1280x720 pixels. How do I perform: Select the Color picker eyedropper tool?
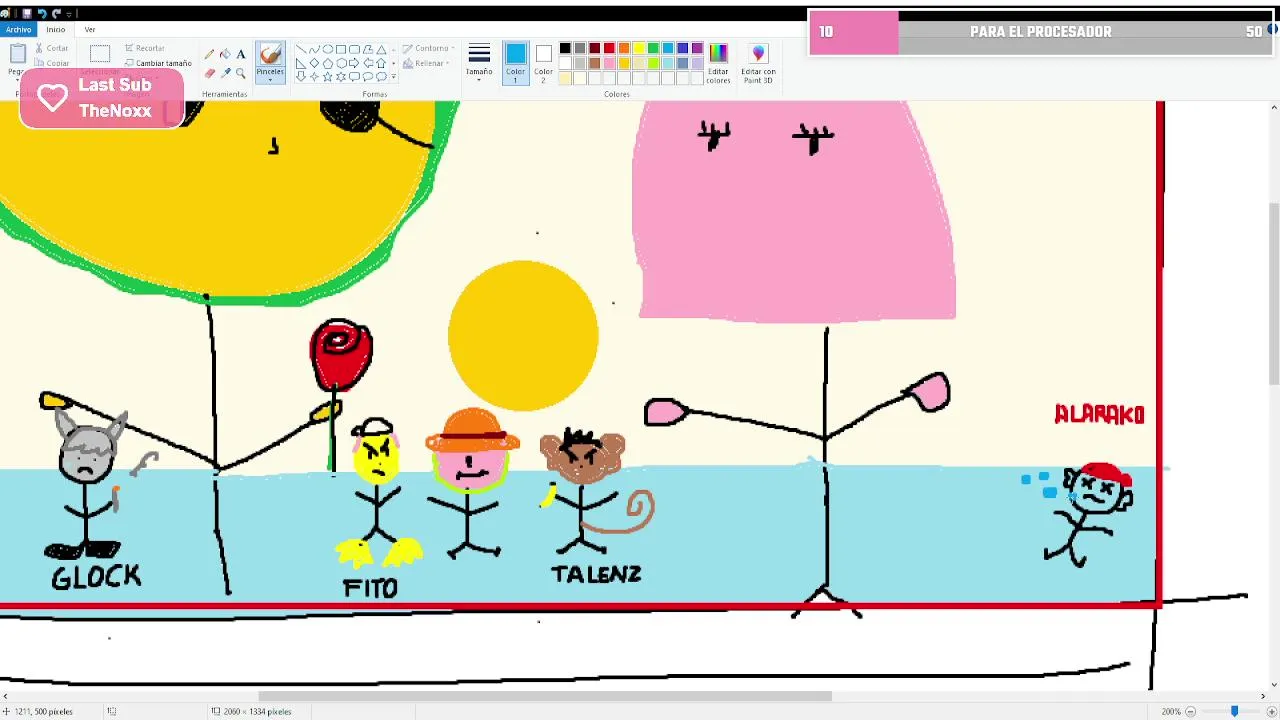tap(225, 73)
